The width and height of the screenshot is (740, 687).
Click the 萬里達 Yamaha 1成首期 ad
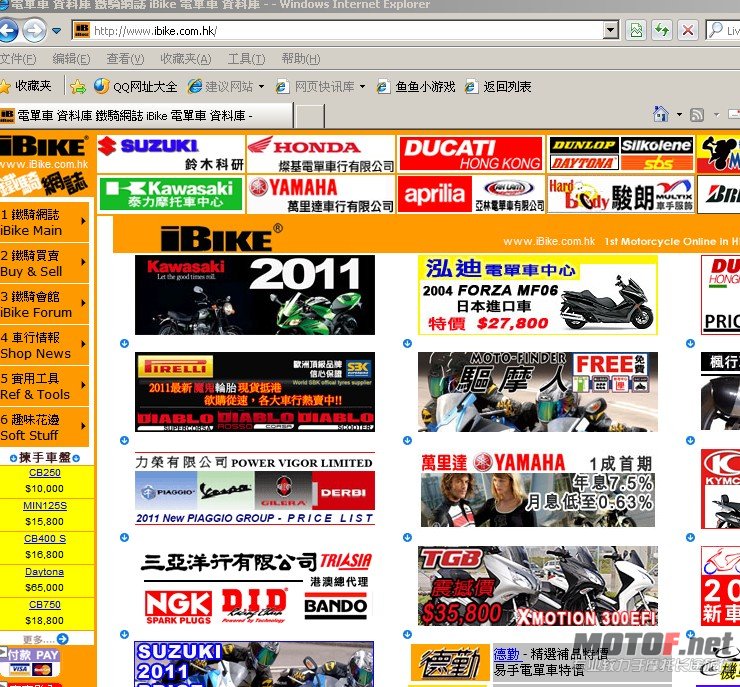point(538,489)
